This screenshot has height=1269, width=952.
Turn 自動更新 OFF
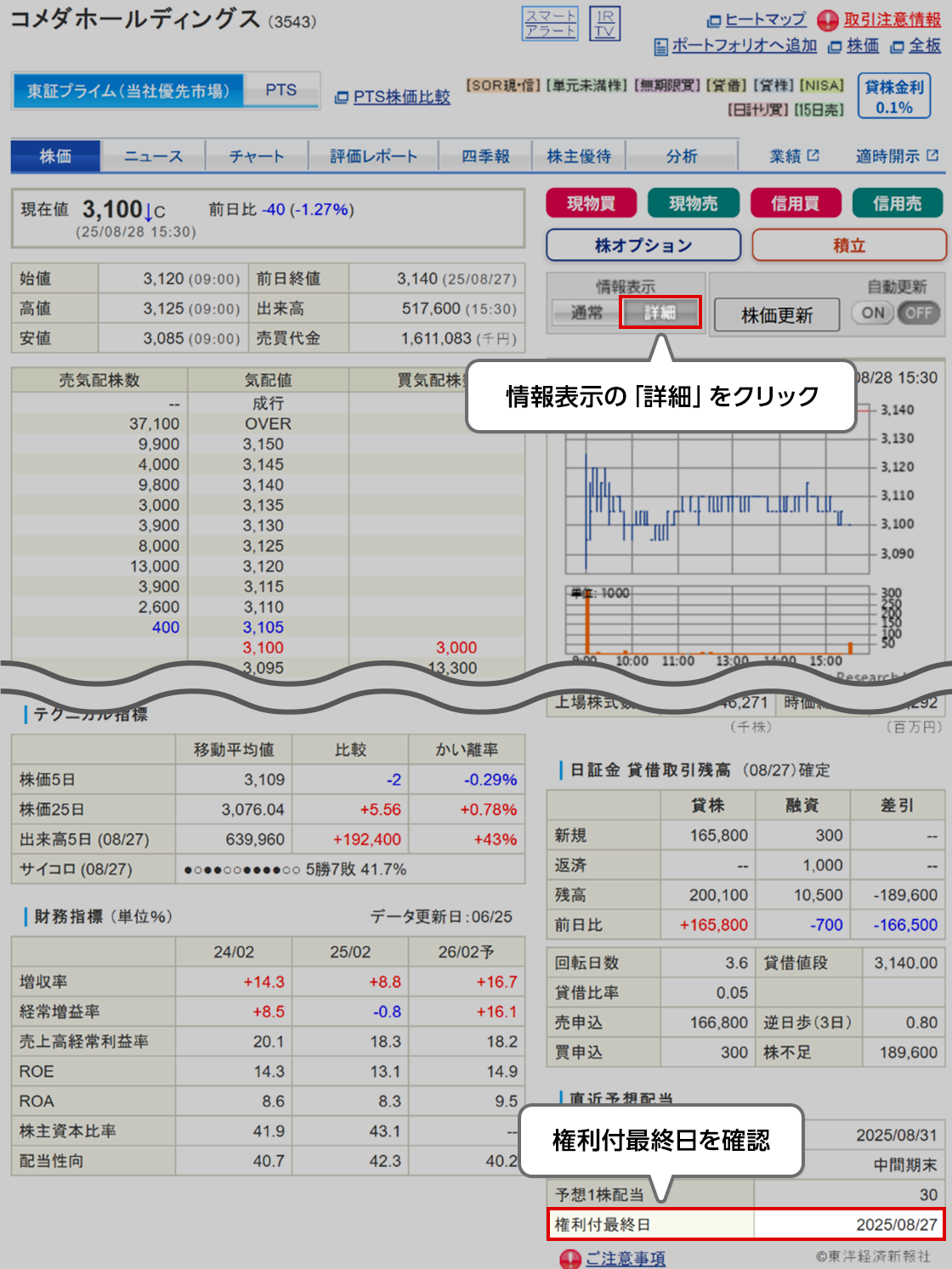pyautogui.click(x=918, y=313)
